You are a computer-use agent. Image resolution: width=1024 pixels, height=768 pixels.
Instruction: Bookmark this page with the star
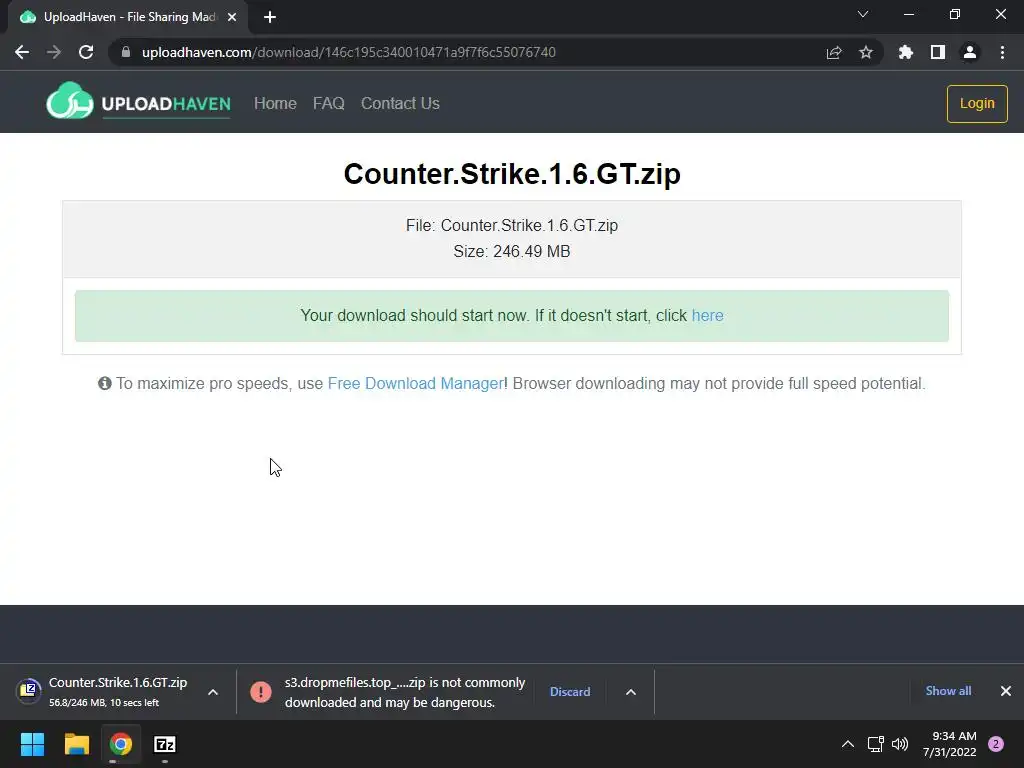coord(865,52)
